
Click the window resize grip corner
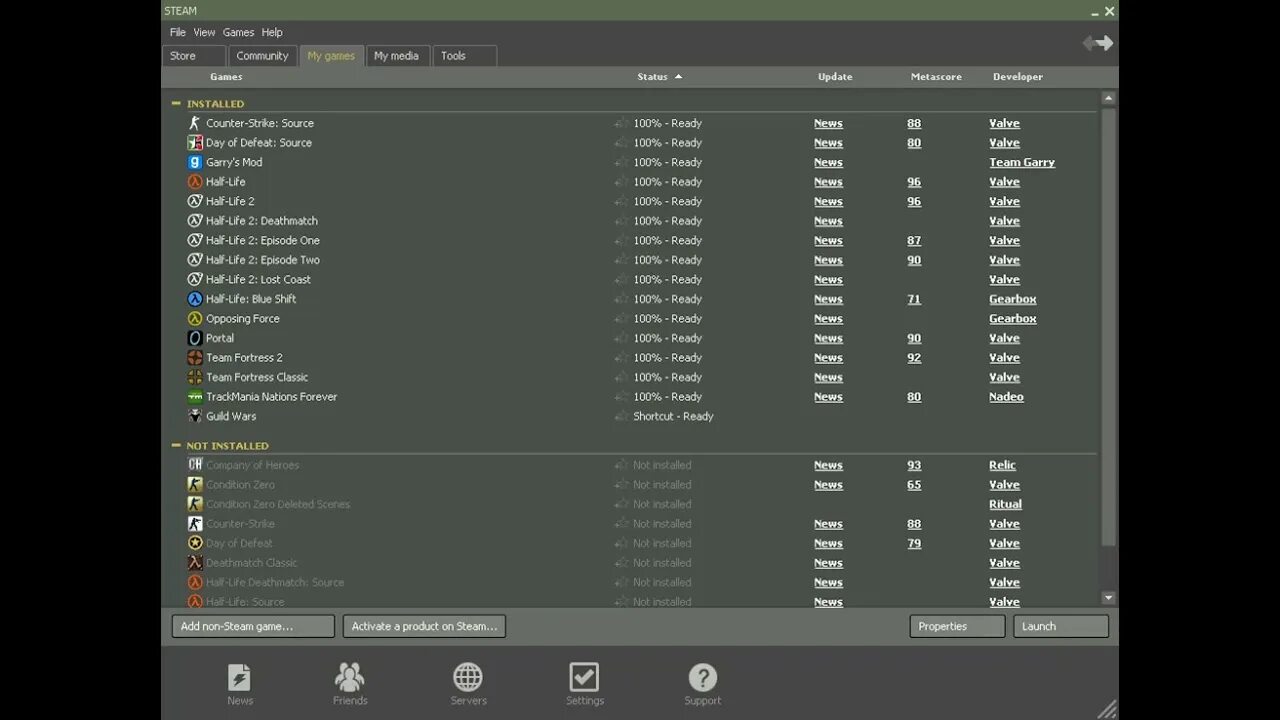1108,710
